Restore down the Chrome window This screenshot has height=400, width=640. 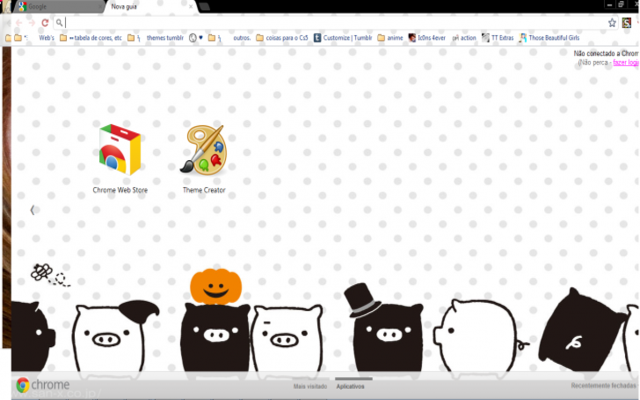coord(621,4)
